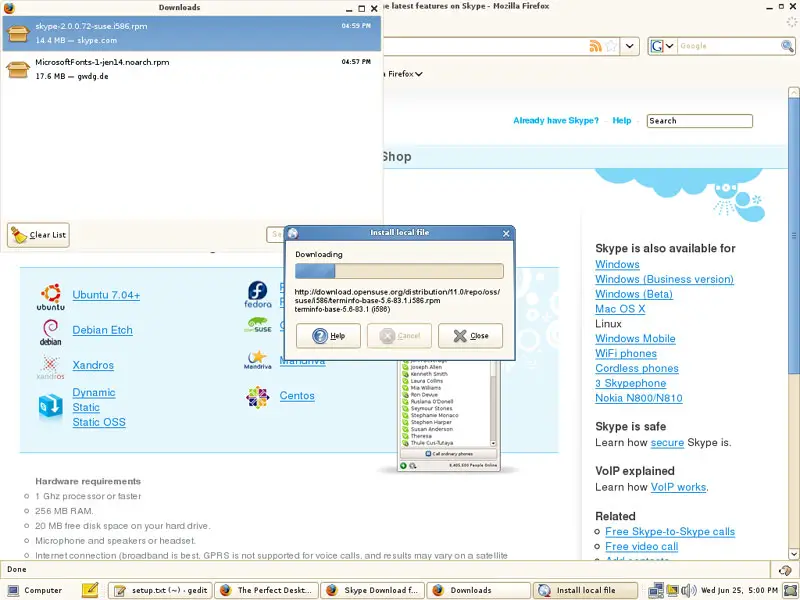The width and height of the screenshot is (800, 600).
Task: Click the status bar icon at right of Done bar
Action: coord(785,570)
